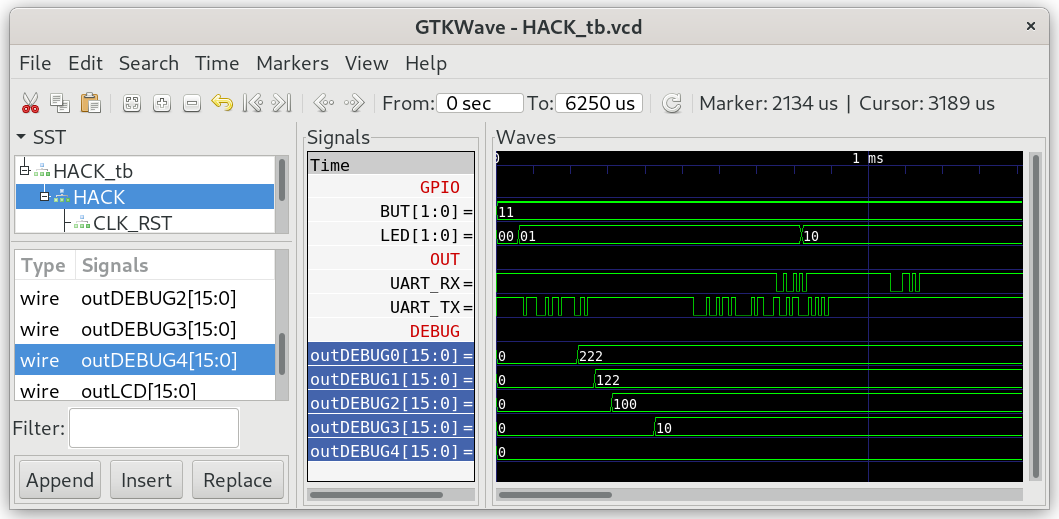Screen dimensions: 1059x519
Task: Select the LED[1:0] signal row
Action: [391, 236]
